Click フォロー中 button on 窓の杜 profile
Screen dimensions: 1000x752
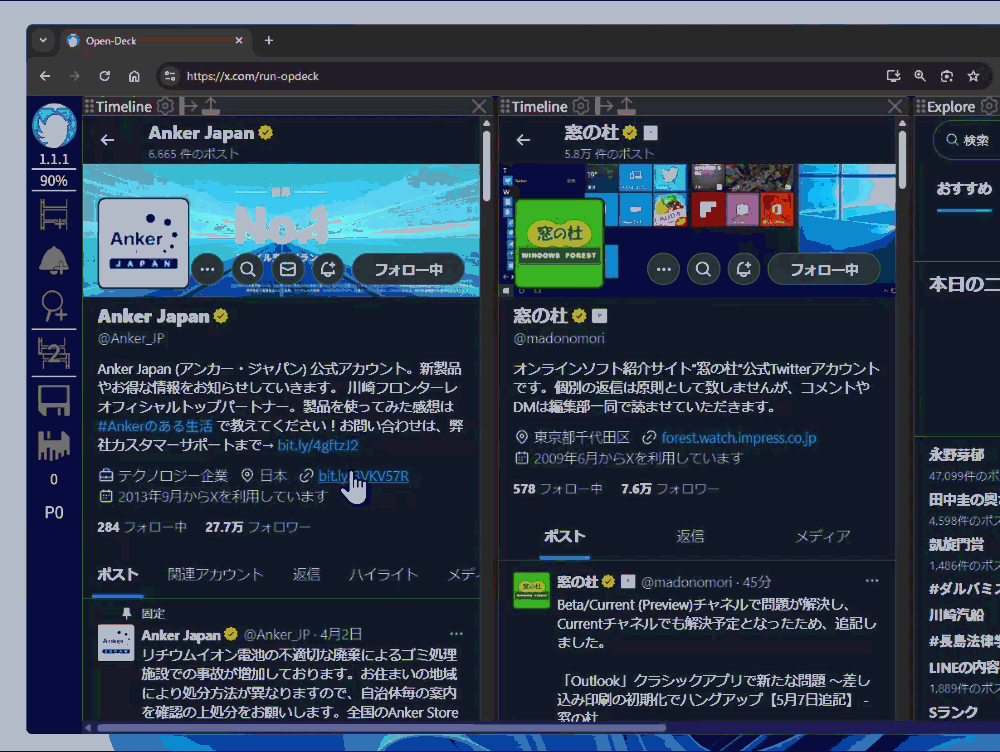click(x=824, y=269)
